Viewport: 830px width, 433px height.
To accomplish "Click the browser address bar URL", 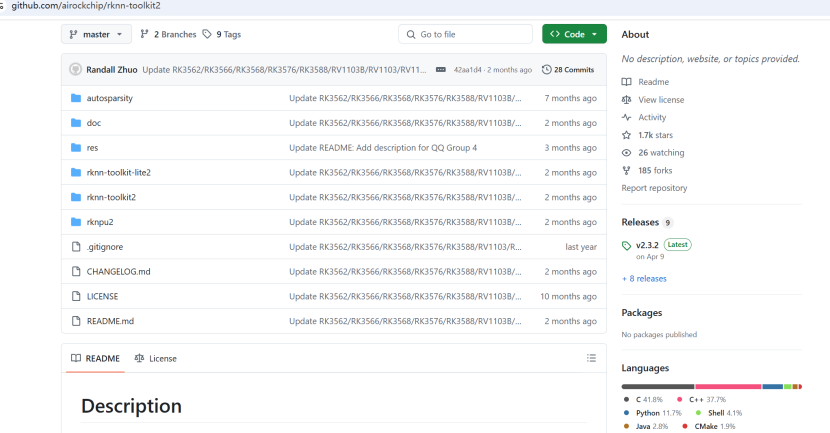I will tap(86, 6).
